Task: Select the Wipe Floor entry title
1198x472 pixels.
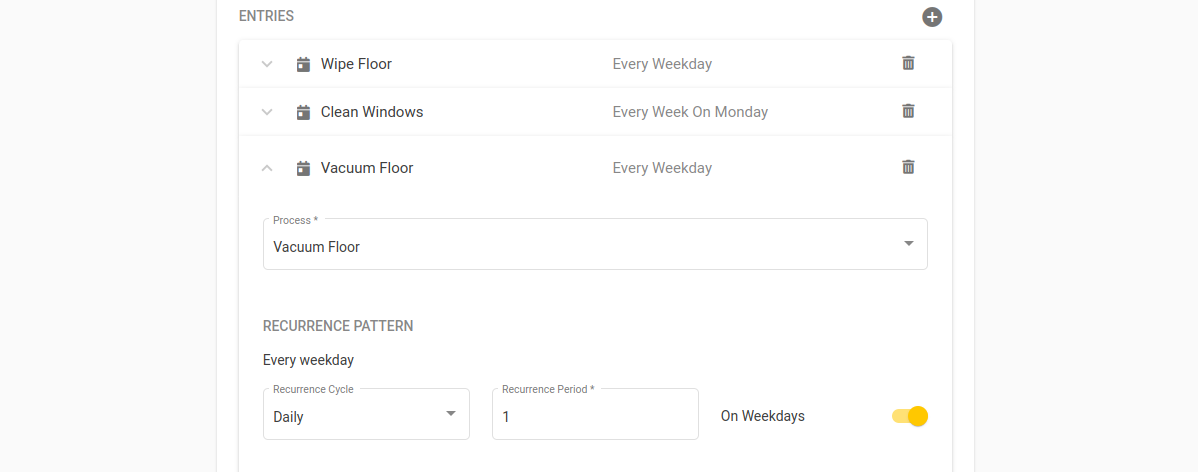Action: click(x=356, y=64)
